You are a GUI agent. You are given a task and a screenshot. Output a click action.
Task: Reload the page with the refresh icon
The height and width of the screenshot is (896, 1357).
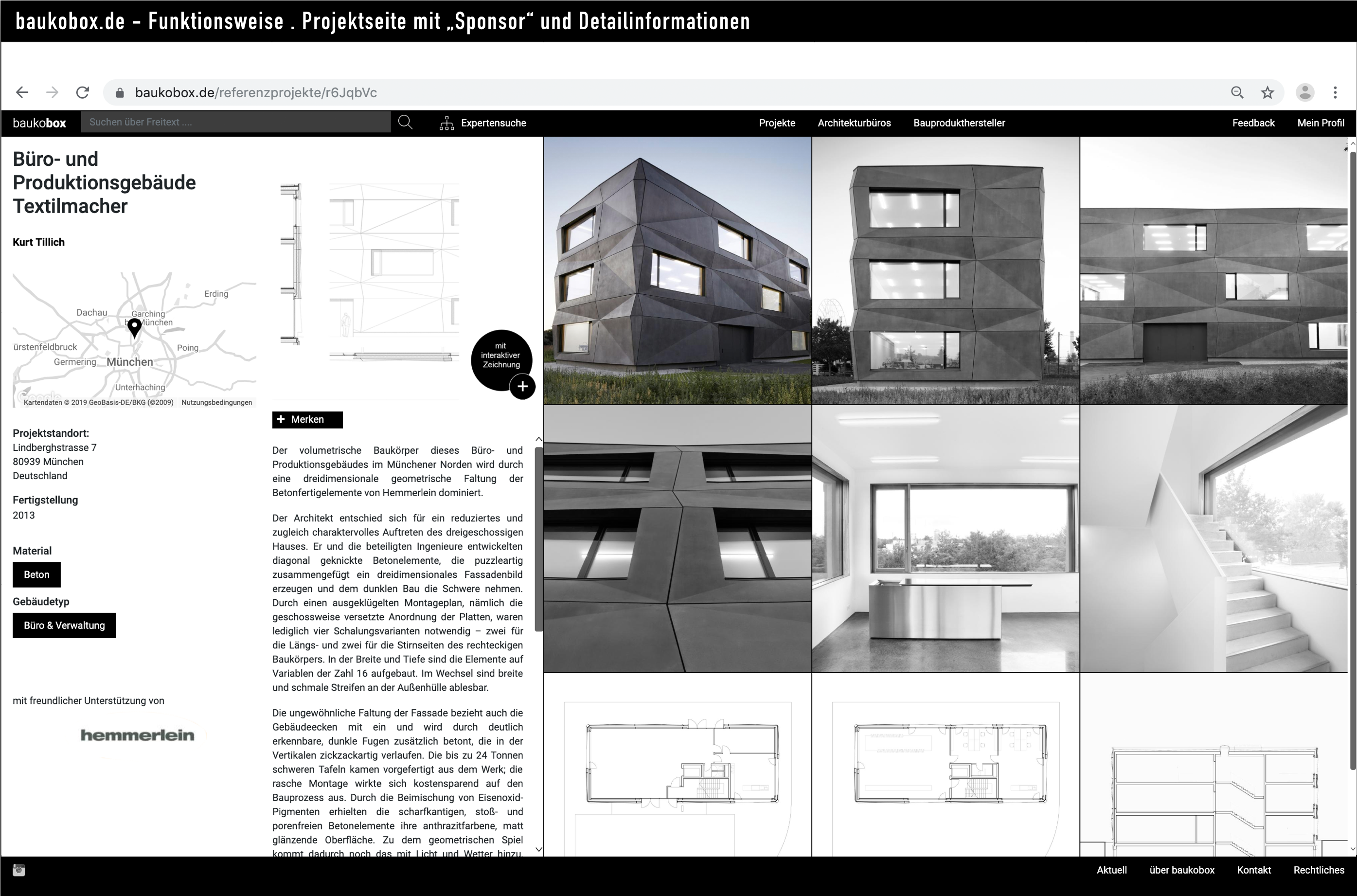click(83, 92)
